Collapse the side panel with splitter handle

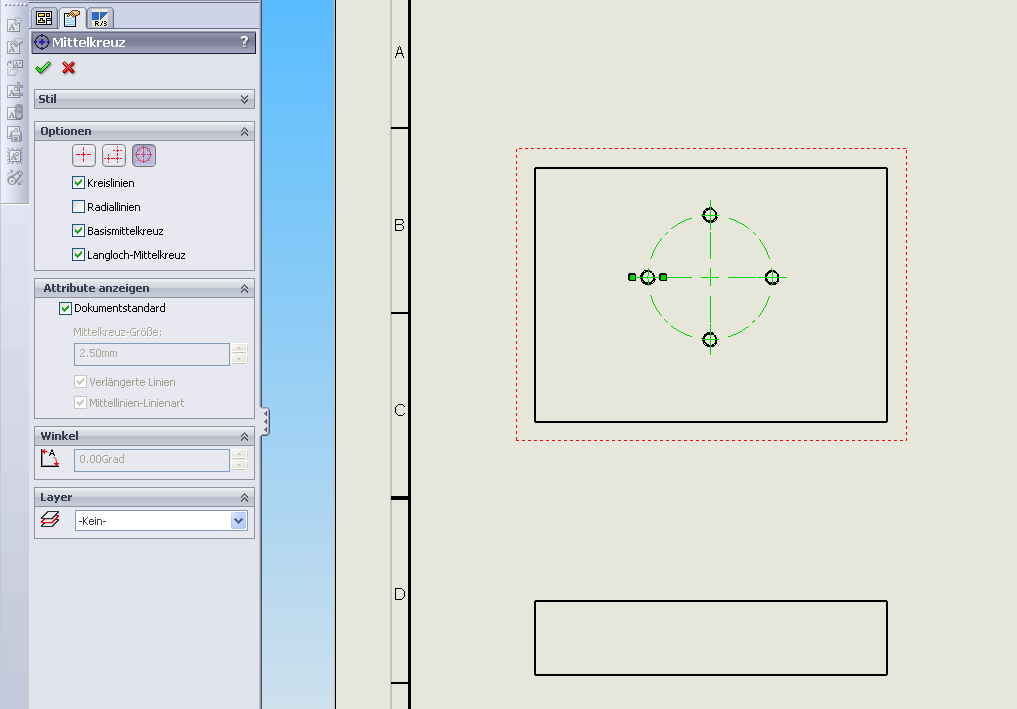point(265,422)
